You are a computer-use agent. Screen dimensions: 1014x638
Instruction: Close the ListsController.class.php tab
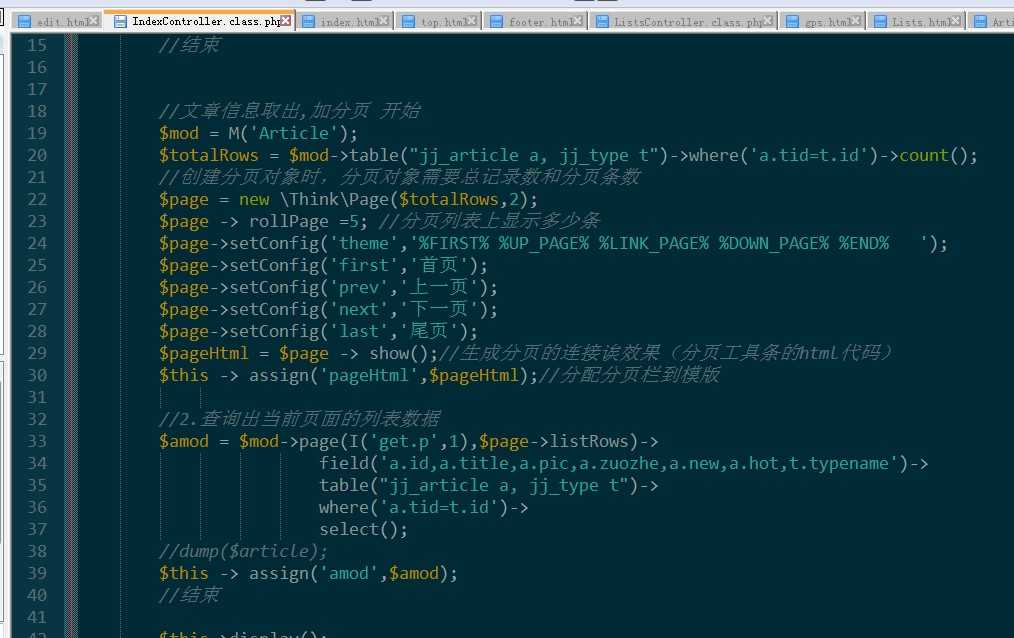click(768, 21)
